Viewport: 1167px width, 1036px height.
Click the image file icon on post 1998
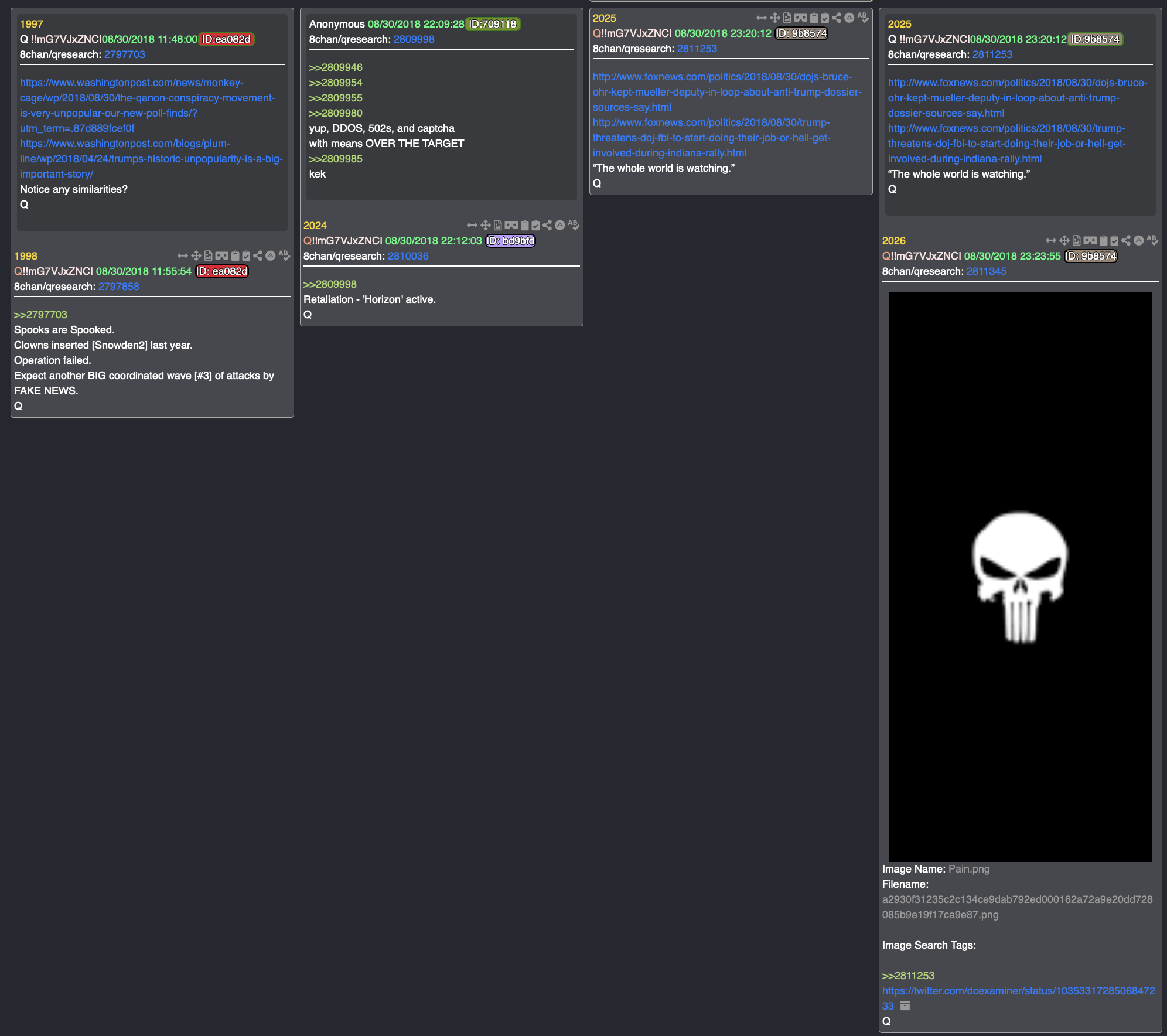[209, 256]
